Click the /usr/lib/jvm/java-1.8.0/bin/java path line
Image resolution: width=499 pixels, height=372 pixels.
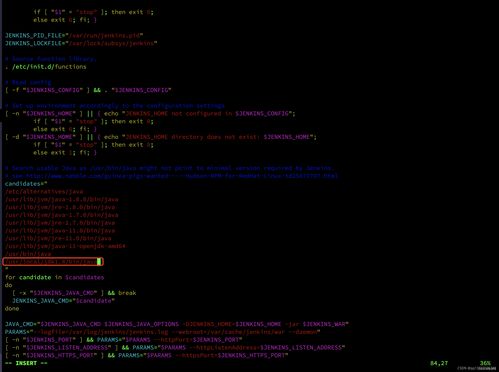click(x=62, y=199)
